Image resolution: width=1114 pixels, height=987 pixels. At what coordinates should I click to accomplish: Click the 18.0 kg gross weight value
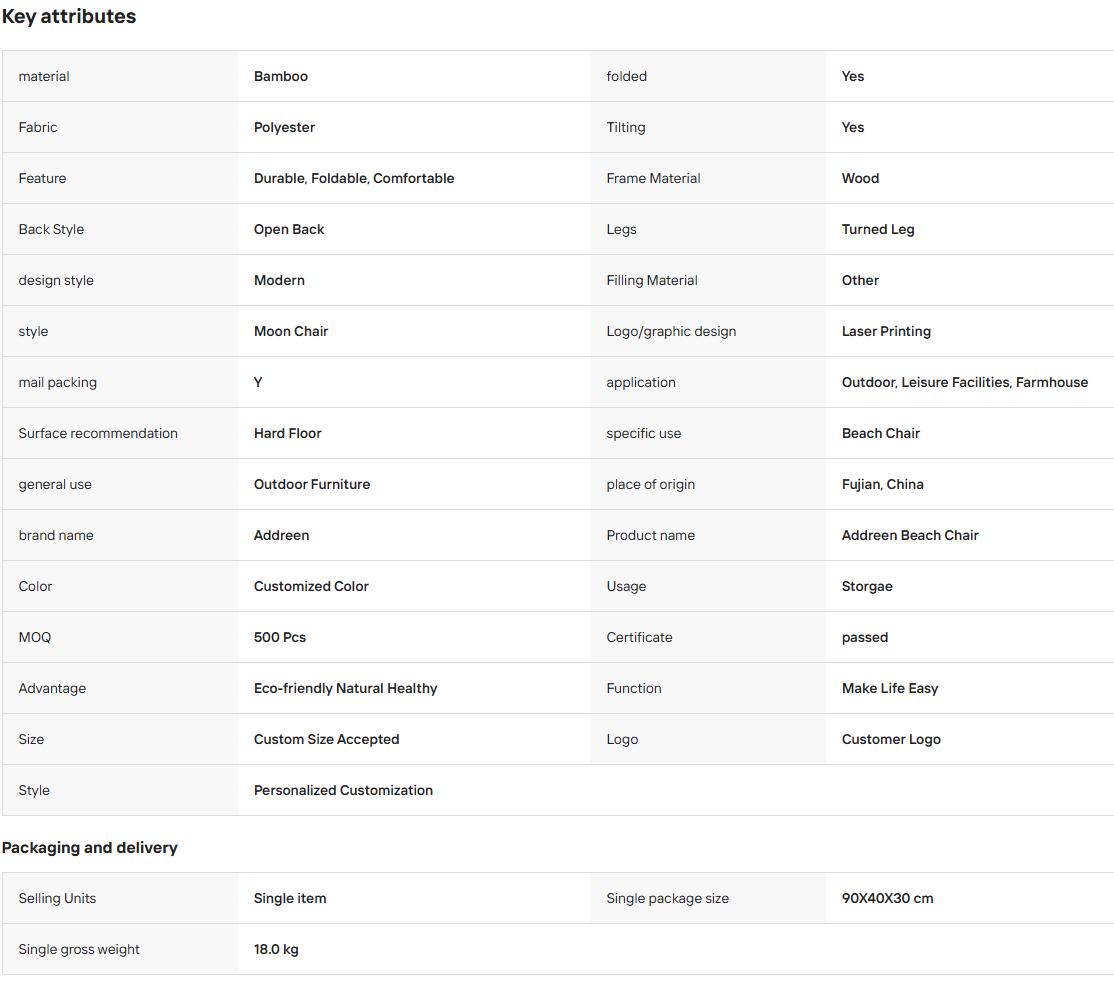click(x=276, y=949)
